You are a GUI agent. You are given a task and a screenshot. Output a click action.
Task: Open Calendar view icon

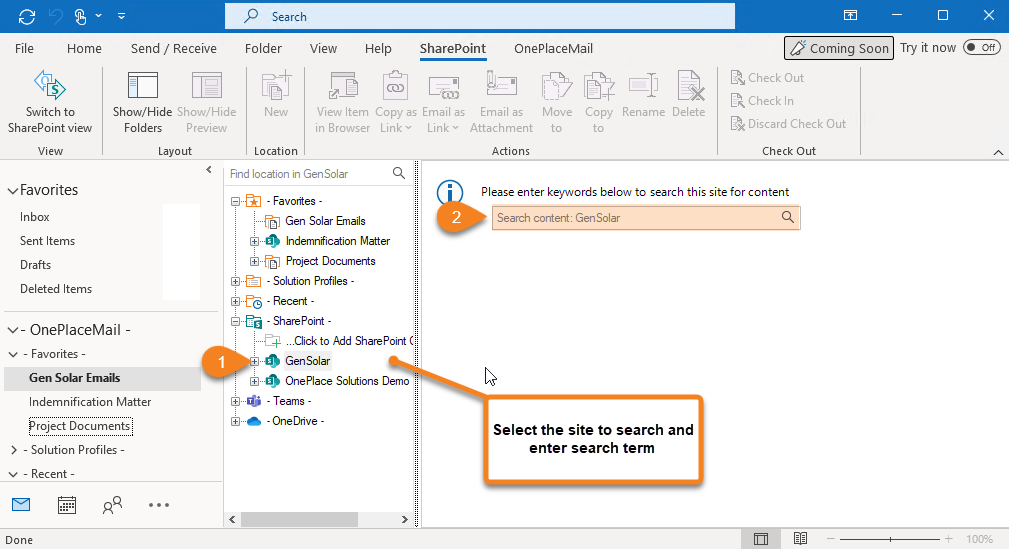67,505
